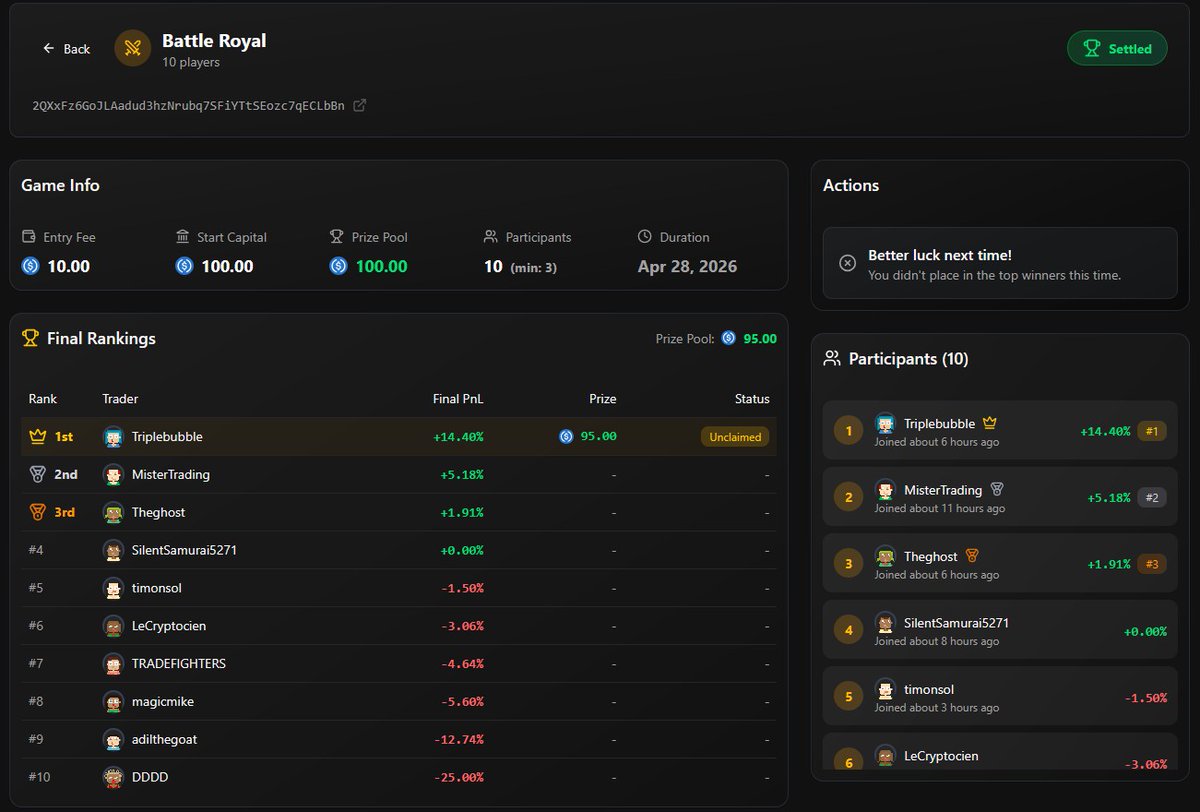Select SilentSamurai5271 in the rankings table
Screen dimensions: 1200x812
[x=184, y=550]
